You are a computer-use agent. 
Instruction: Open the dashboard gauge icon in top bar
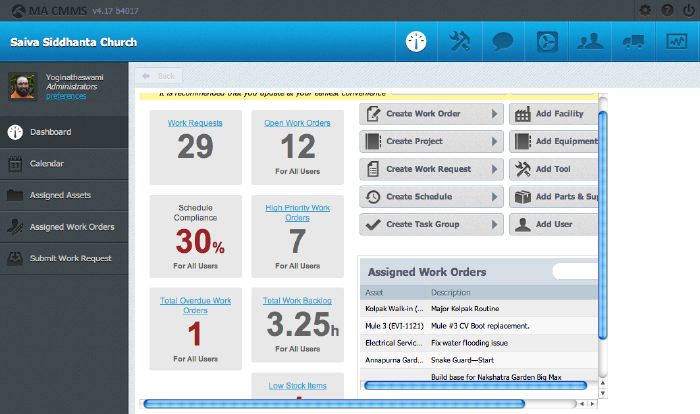click(417, 42)
